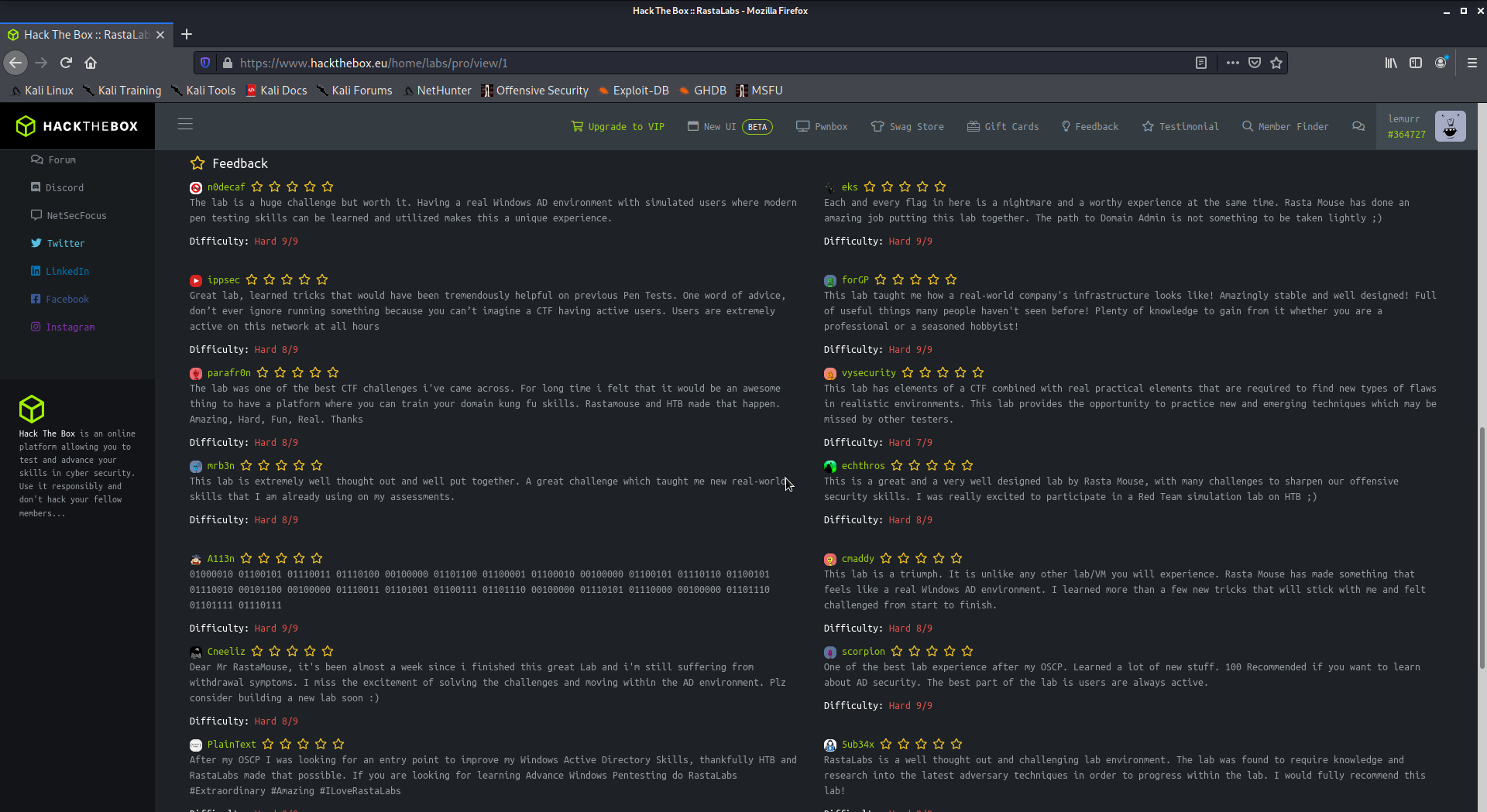Show the Firefox sidebar
Viewport: 1487px width, 812px height.
1416,63
